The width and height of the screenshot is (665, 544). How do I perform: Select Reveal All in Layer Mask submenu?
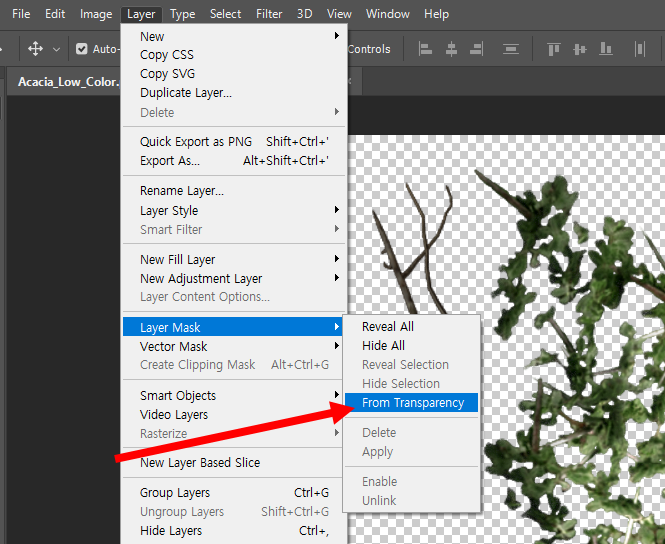[x=411, y=326]
